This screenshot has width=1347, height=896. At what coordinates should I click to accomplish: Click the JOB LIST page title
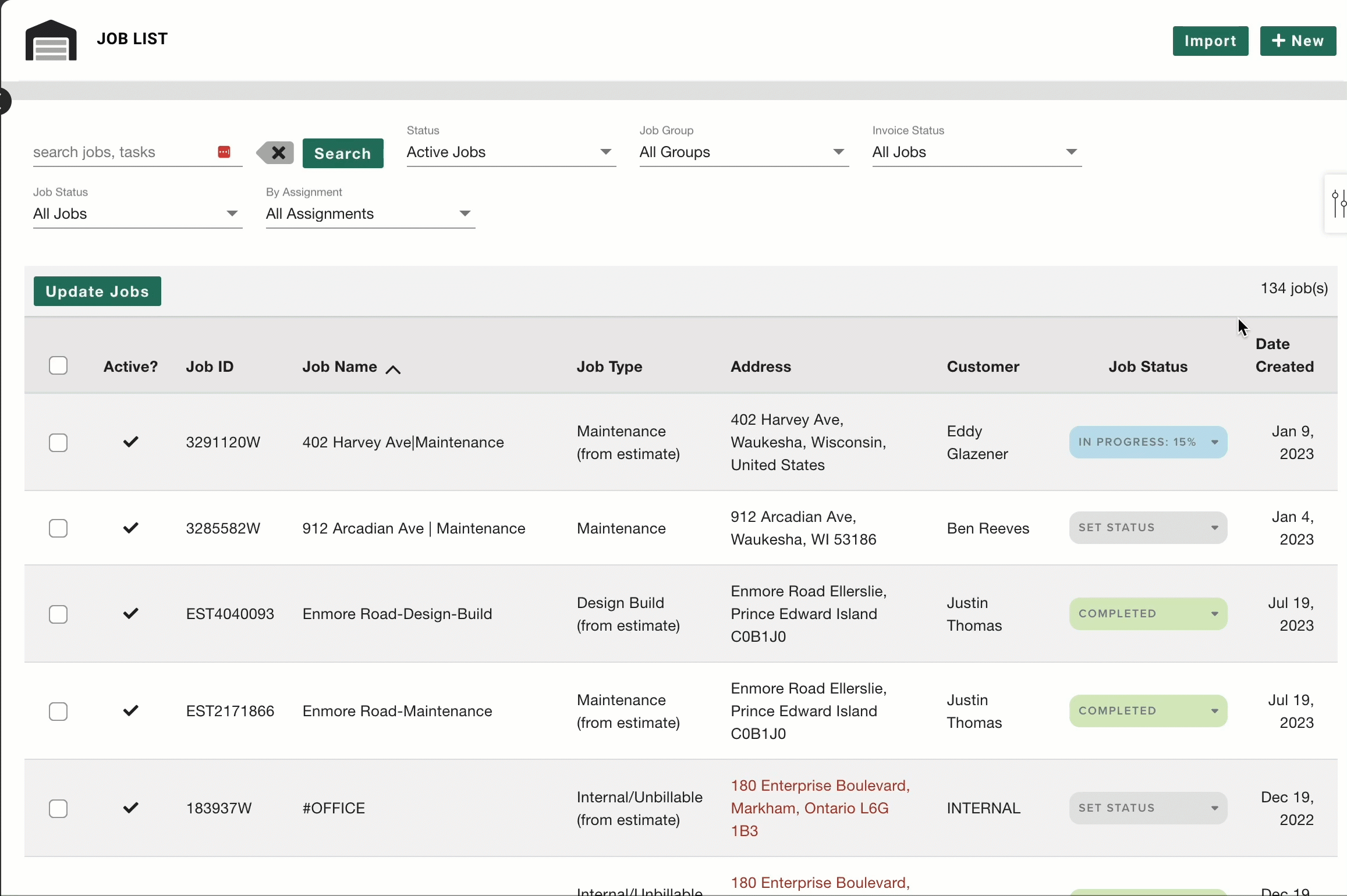click(132, 39)
